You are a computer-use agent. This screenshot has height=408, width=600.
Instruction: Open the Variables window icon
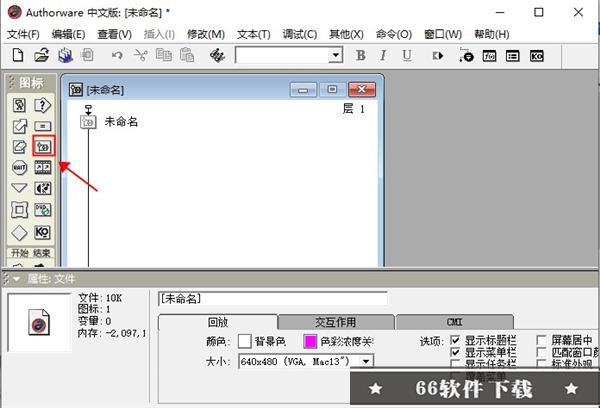coord(513,56)
